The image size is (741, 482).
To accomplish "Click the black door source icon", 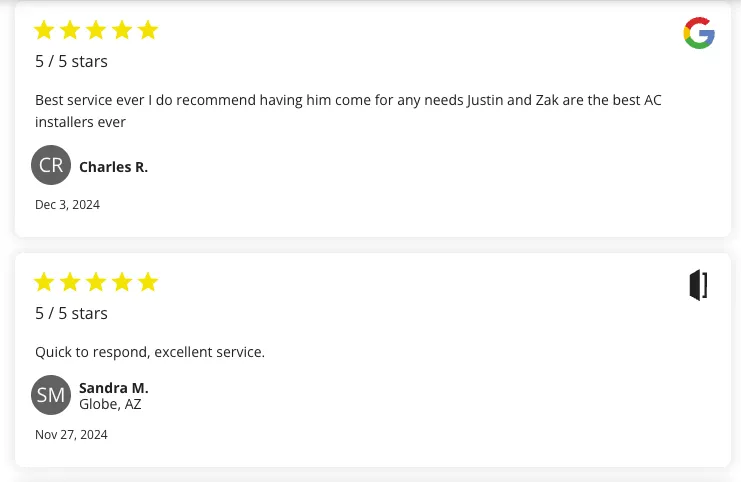I will pos(699,285).
